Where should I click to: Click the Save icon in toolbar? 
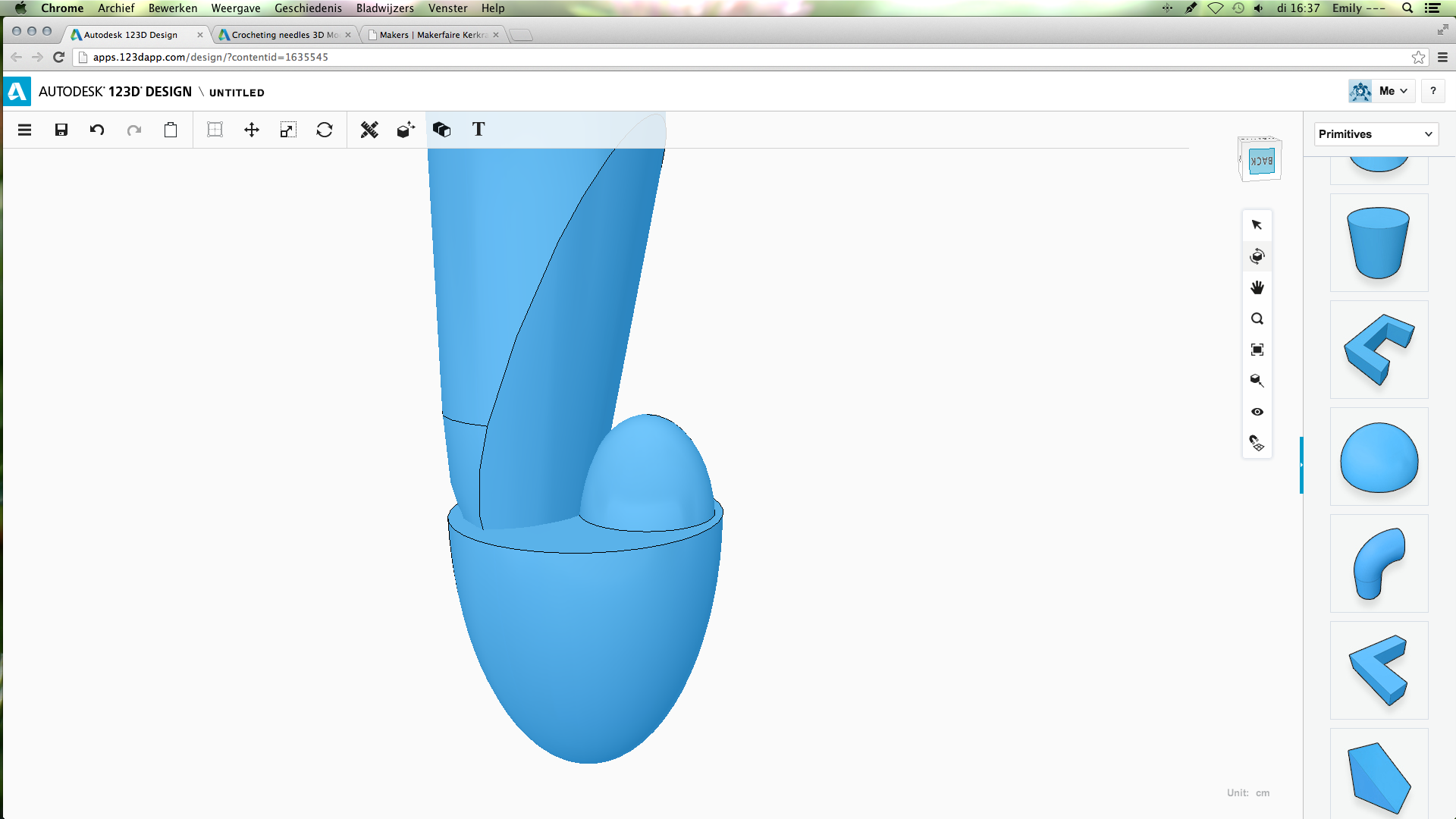pyautogui.click(x=61, y=130)
